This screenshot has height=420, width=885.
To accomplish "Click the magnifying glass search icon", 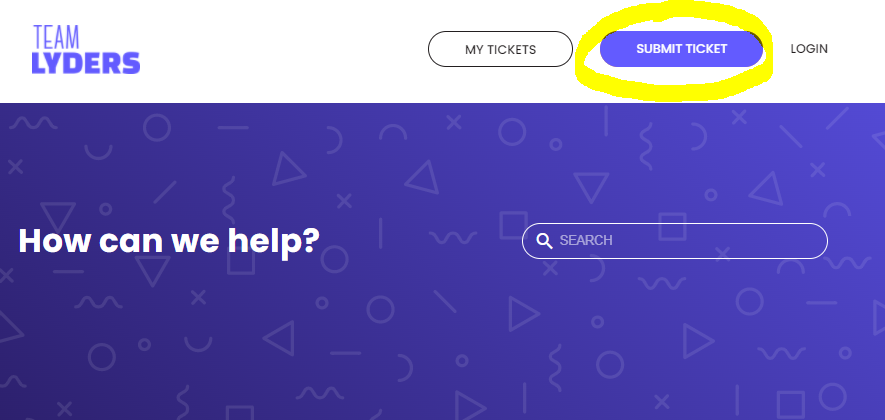I will tap(544, 241).
